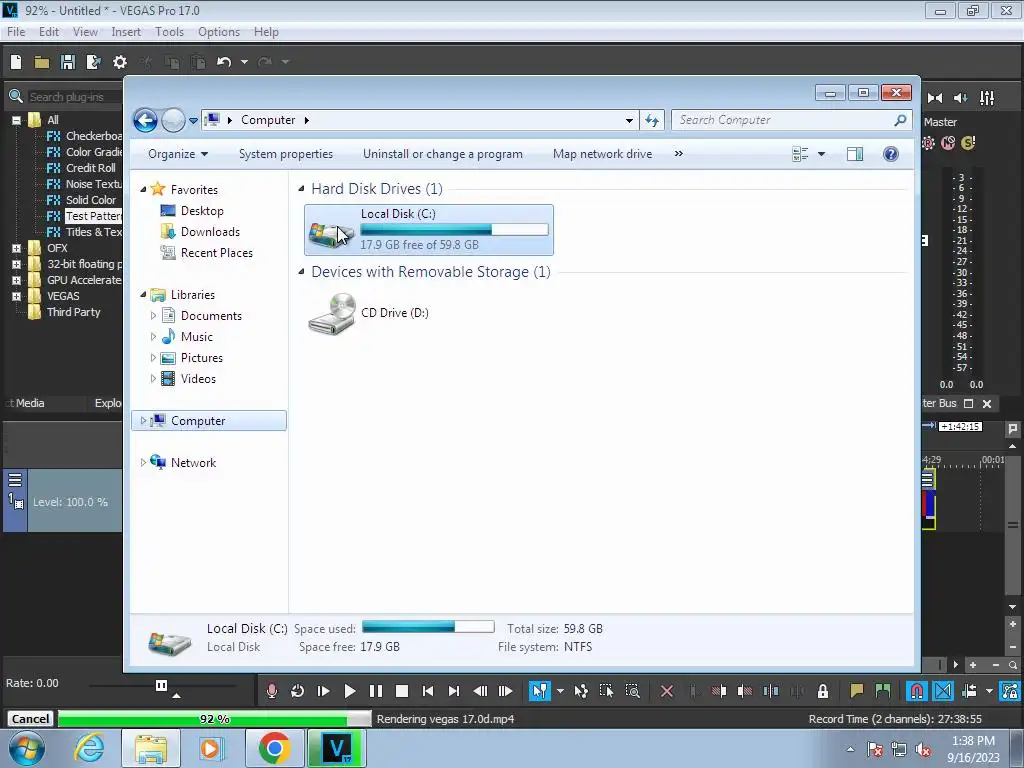Start playback with the Play button
This screenshot has width=1024, height=768.
(x=349, y=691)
